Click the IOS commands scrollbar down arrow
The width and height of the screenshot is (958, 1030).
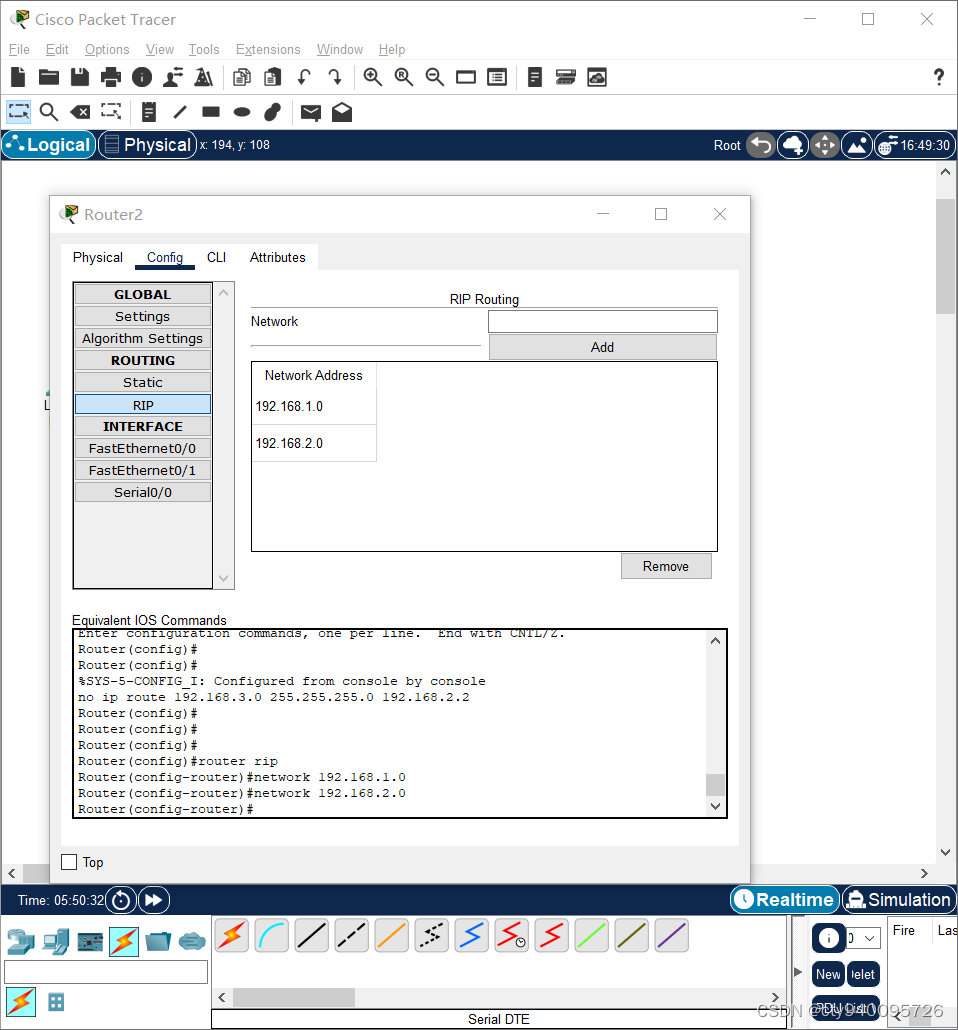pyautogui.click(x=716, y=806)
